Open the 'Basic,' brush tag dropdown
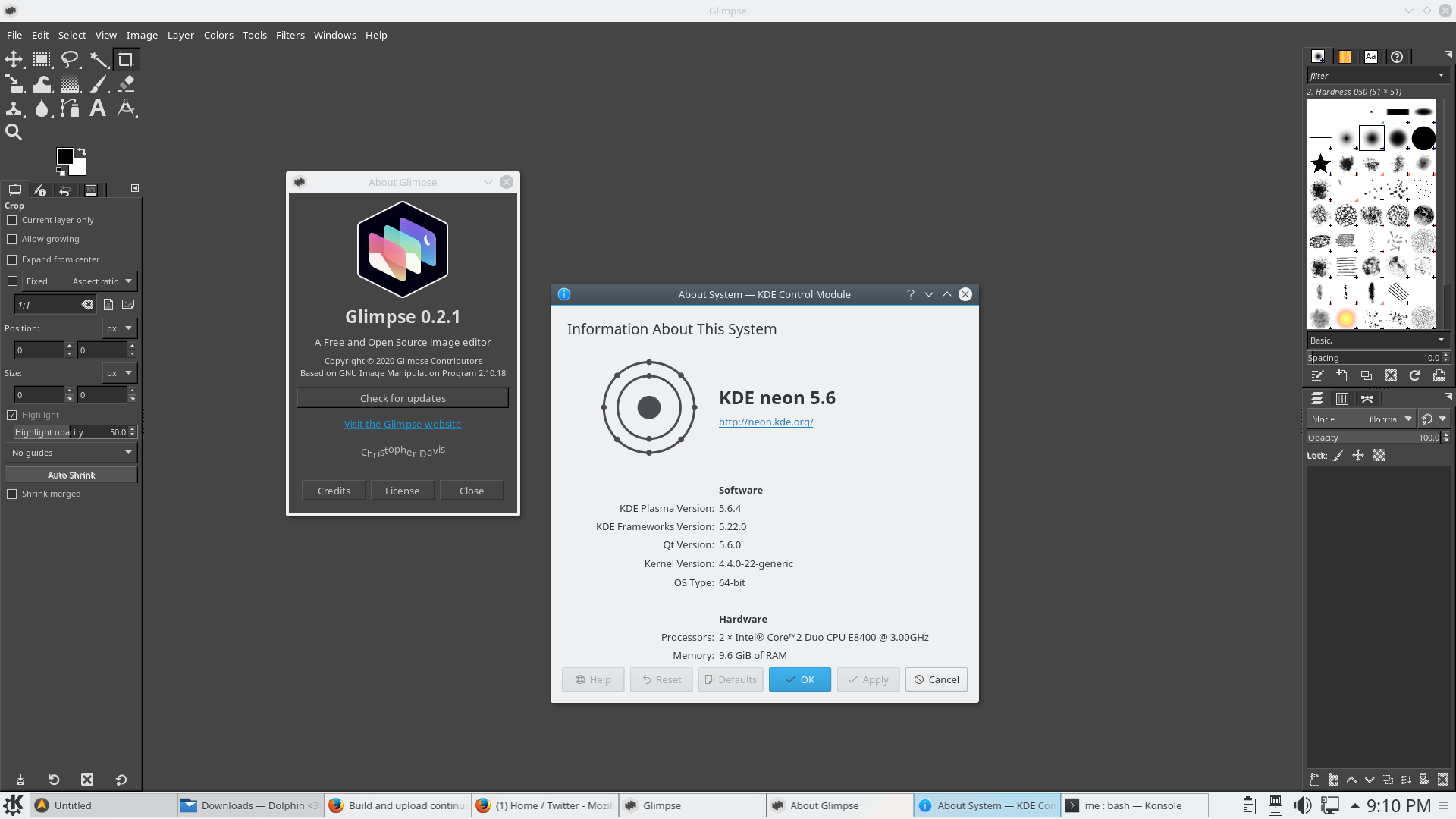 [x=1441, y=340]
